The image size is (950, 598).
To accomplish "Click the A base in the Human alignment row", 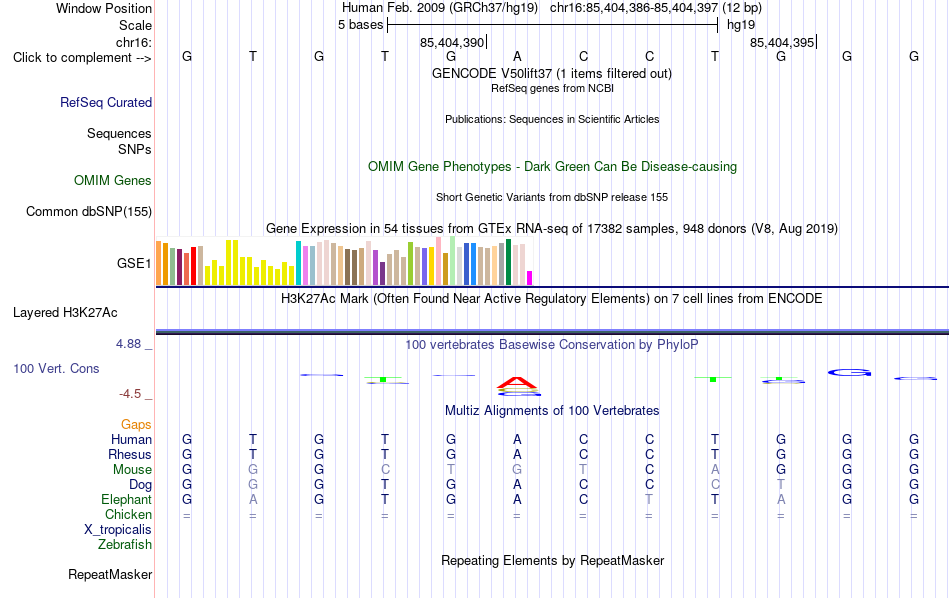I will [517, 439].
